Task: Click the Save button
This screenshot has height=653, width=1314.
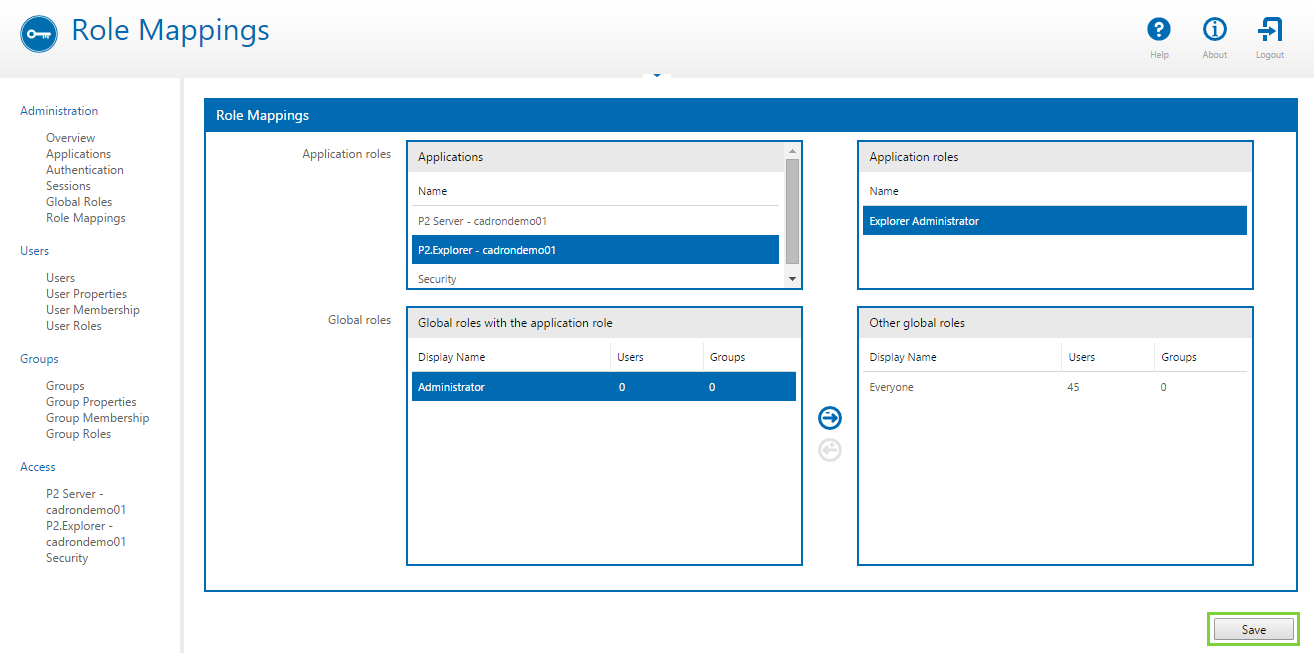Action: pyautogui.click(x=1253, y=629)
